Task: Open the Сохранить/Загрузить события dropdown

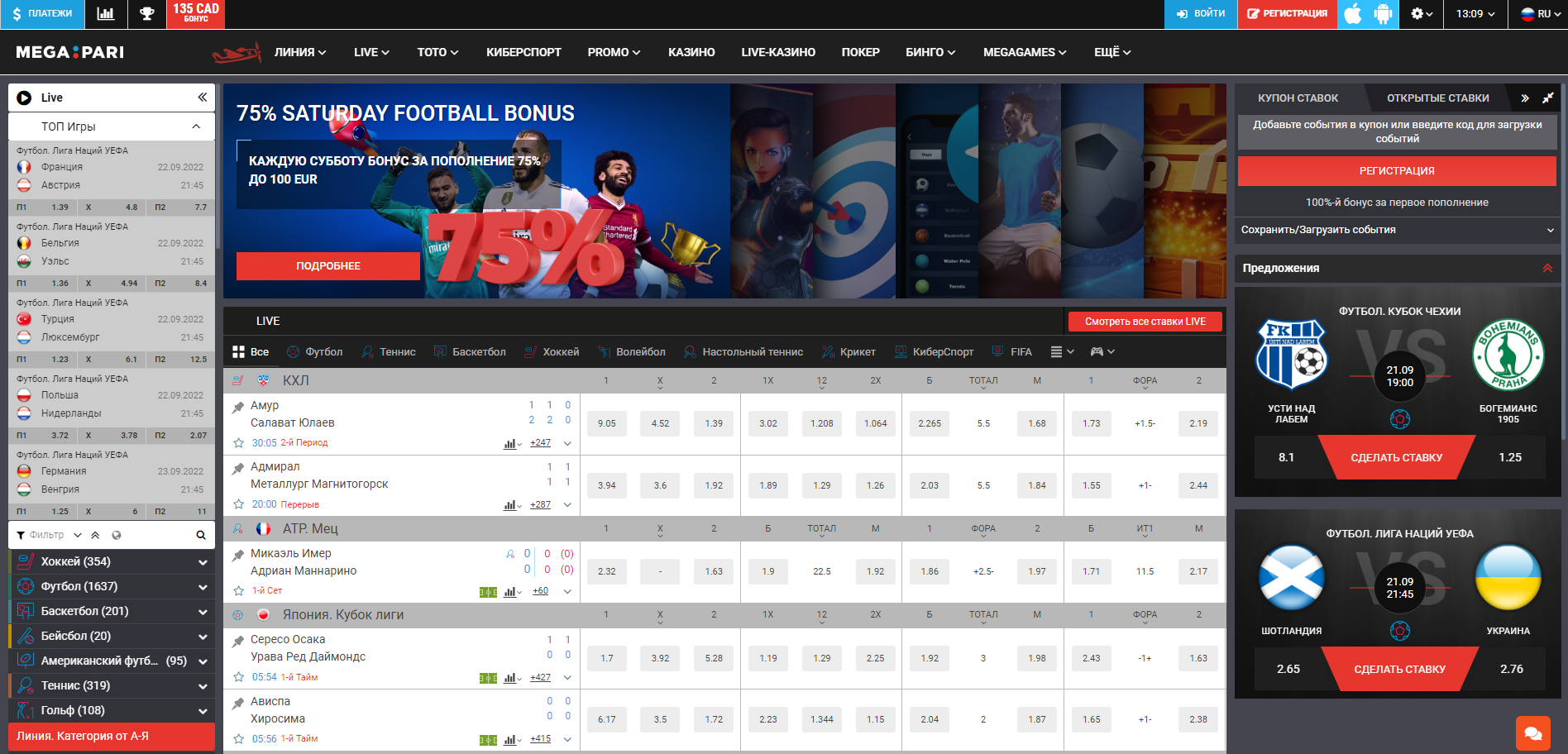Action: click(x=1398, y=230)
